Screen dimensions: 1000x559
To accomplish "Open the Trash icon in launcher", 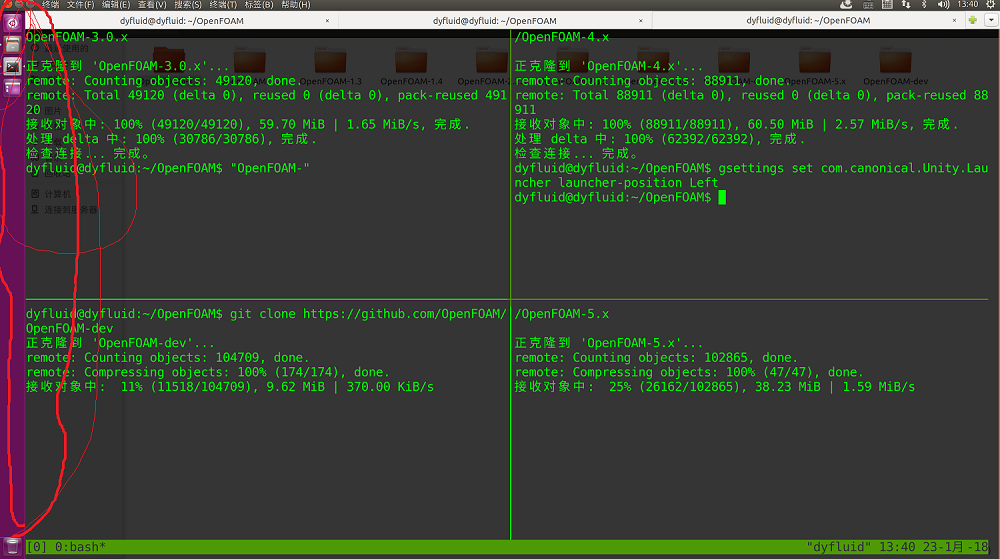I will tap(12, 546).
